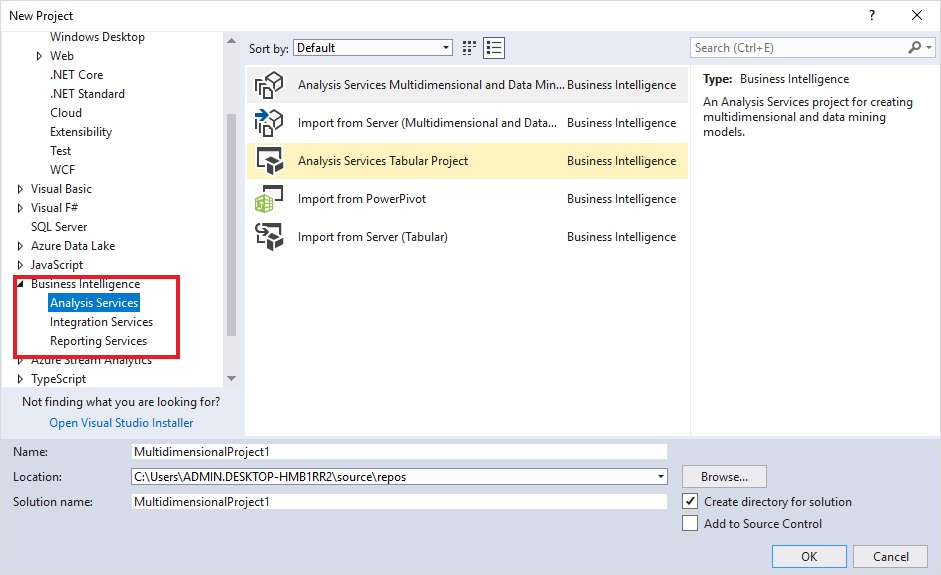Viewport: 941px width, 575px height.
Task: Open search options dropdown arrow
Action: (x=929, y=47)
